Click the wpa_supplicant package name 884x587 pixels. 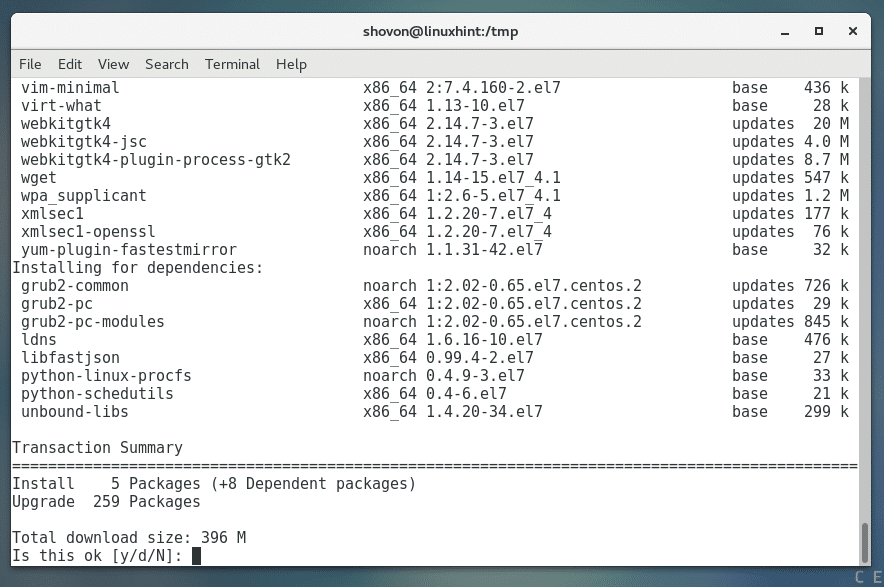[x=83, y=196]
